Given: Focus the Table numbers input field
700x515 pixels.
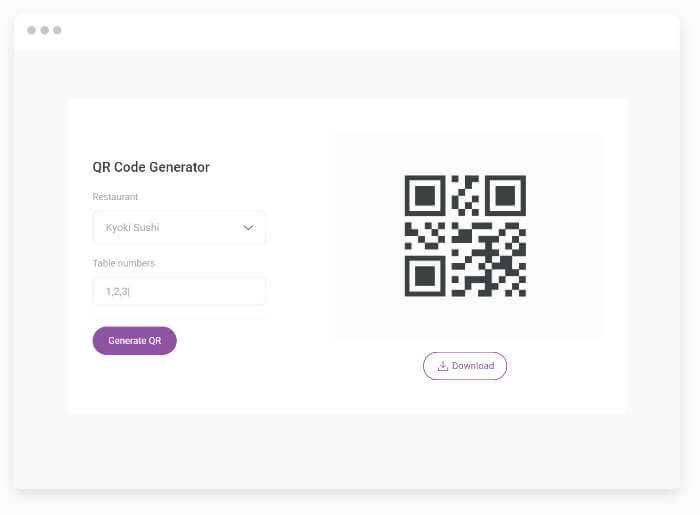Looking at the screenshot, I should coord(179,291).
